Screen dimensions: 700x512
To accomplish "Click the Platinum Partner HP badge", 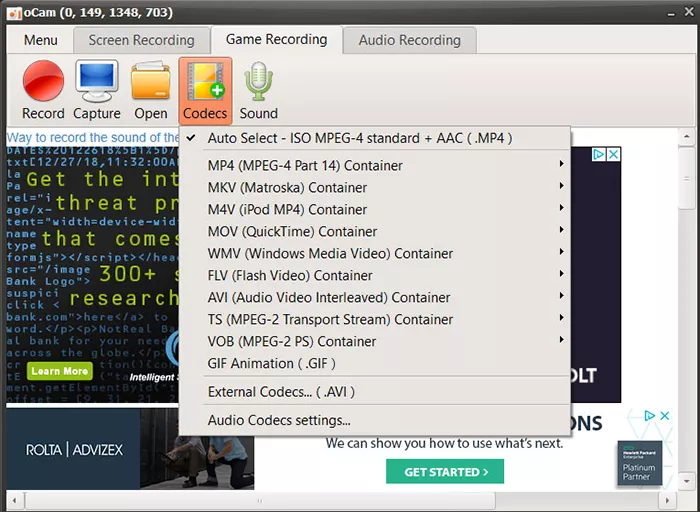I will coord(640,464).
